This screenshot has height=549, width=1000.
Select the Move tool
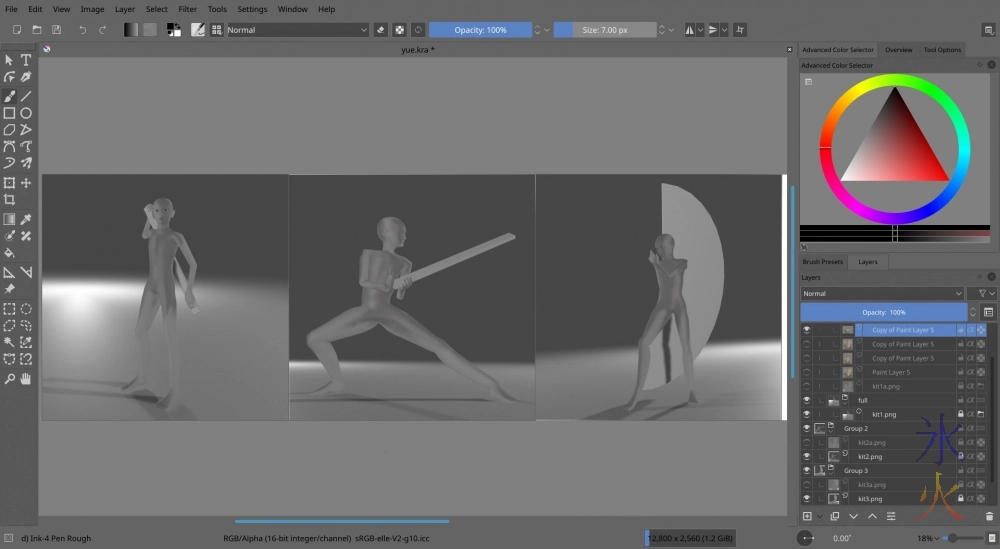pos(26,183)
